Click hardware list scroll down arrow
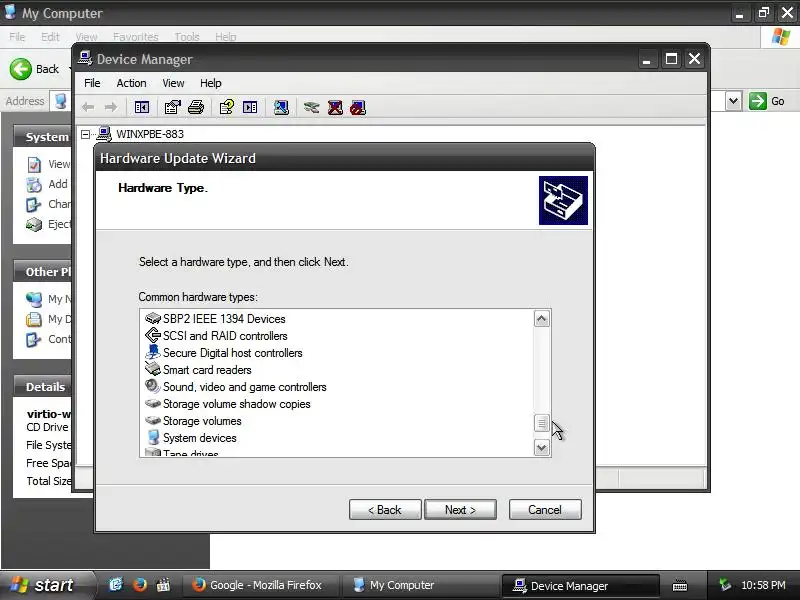The image size is (800, 600). point(542,448)
